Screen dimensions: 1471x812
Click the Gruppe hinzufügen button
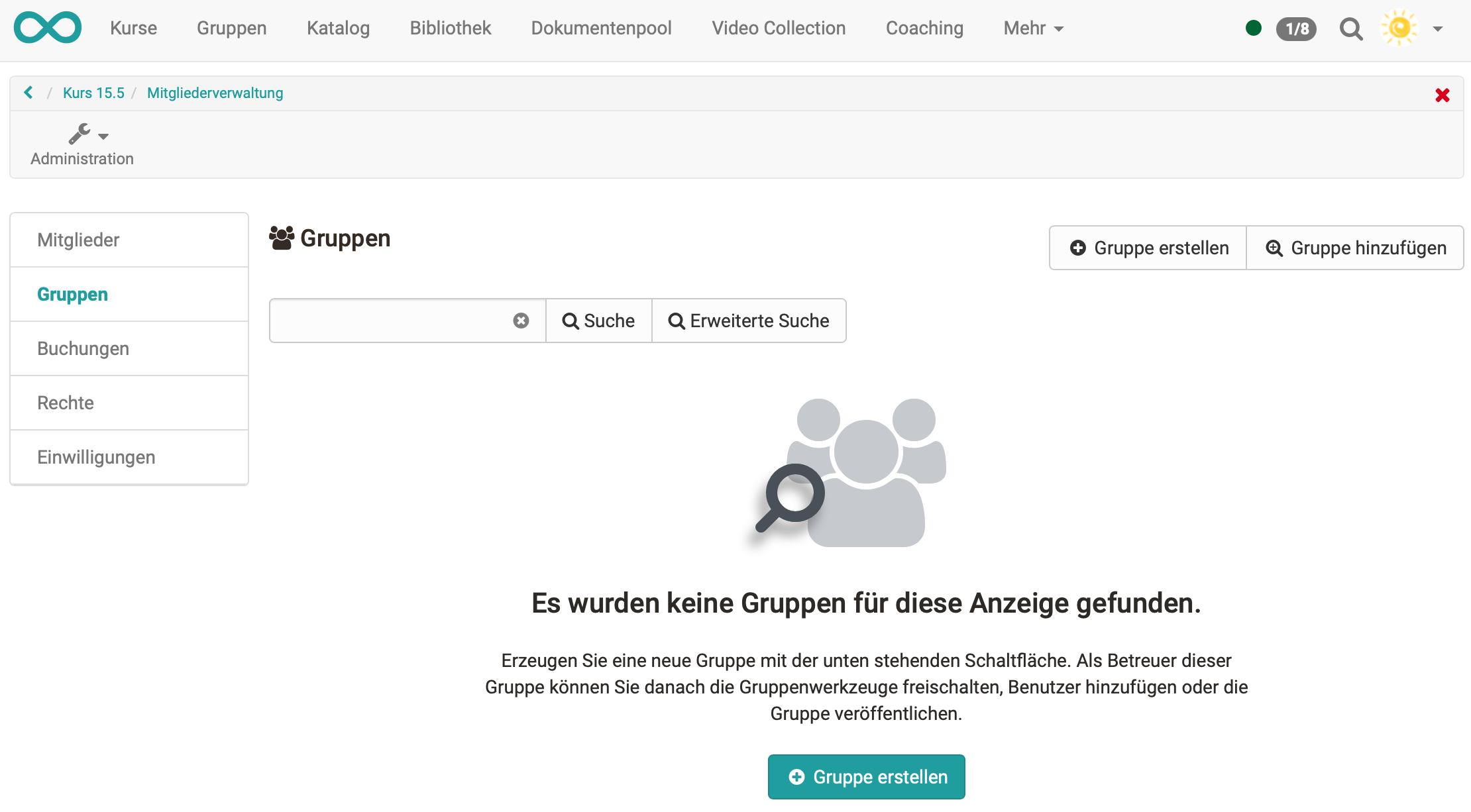point(1355,248)
